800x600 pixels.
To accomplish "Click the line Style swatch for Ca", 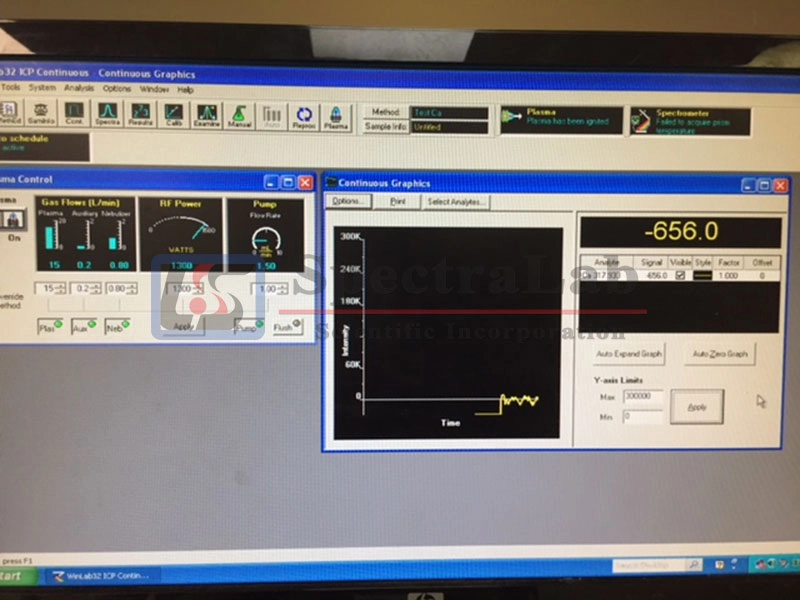I will coord(702,275).
